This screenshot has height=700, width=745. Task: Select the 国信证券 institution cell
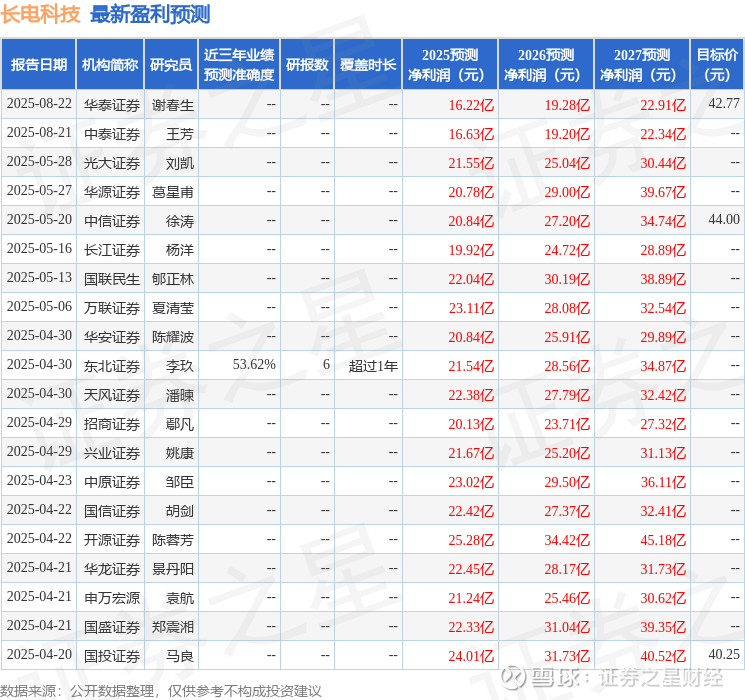click(x=112, y=511)
